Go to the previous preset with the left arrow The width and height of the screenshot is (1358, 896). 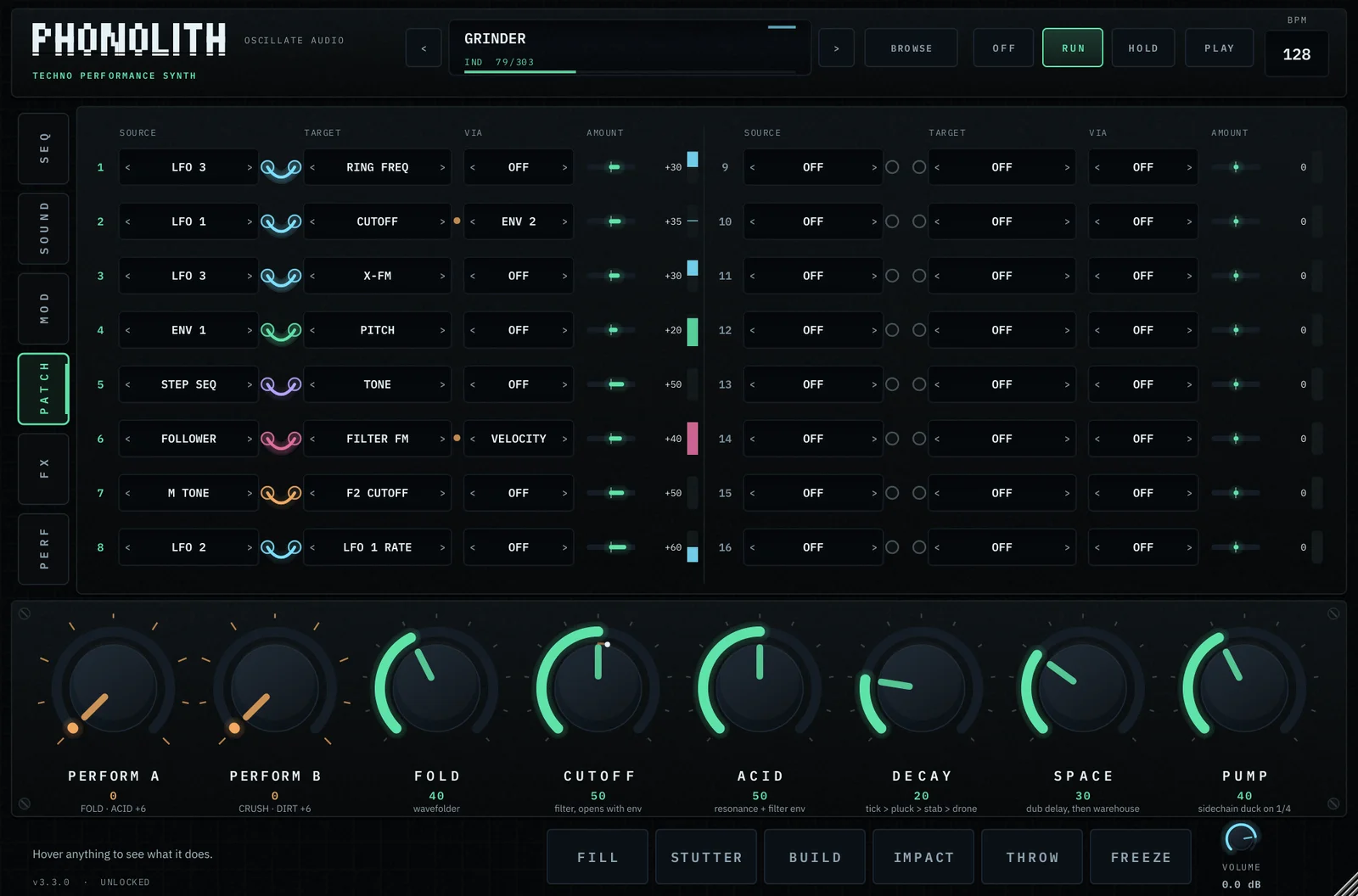click(424, 48)
